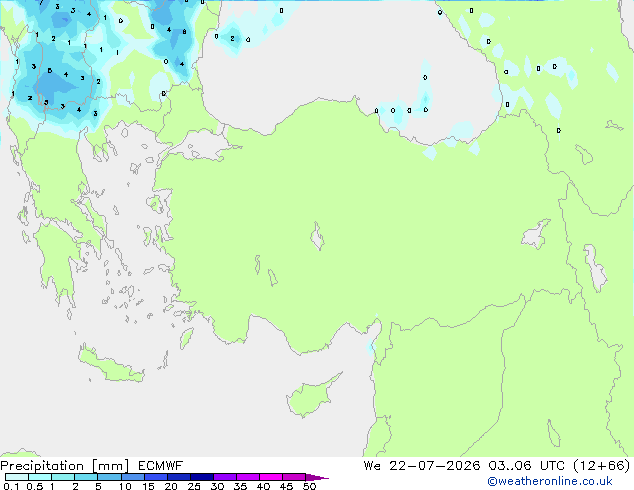This screenshot has width=634, height=490.
Task: Click the '(12+66)' forecast offset text
Action: 602,466
